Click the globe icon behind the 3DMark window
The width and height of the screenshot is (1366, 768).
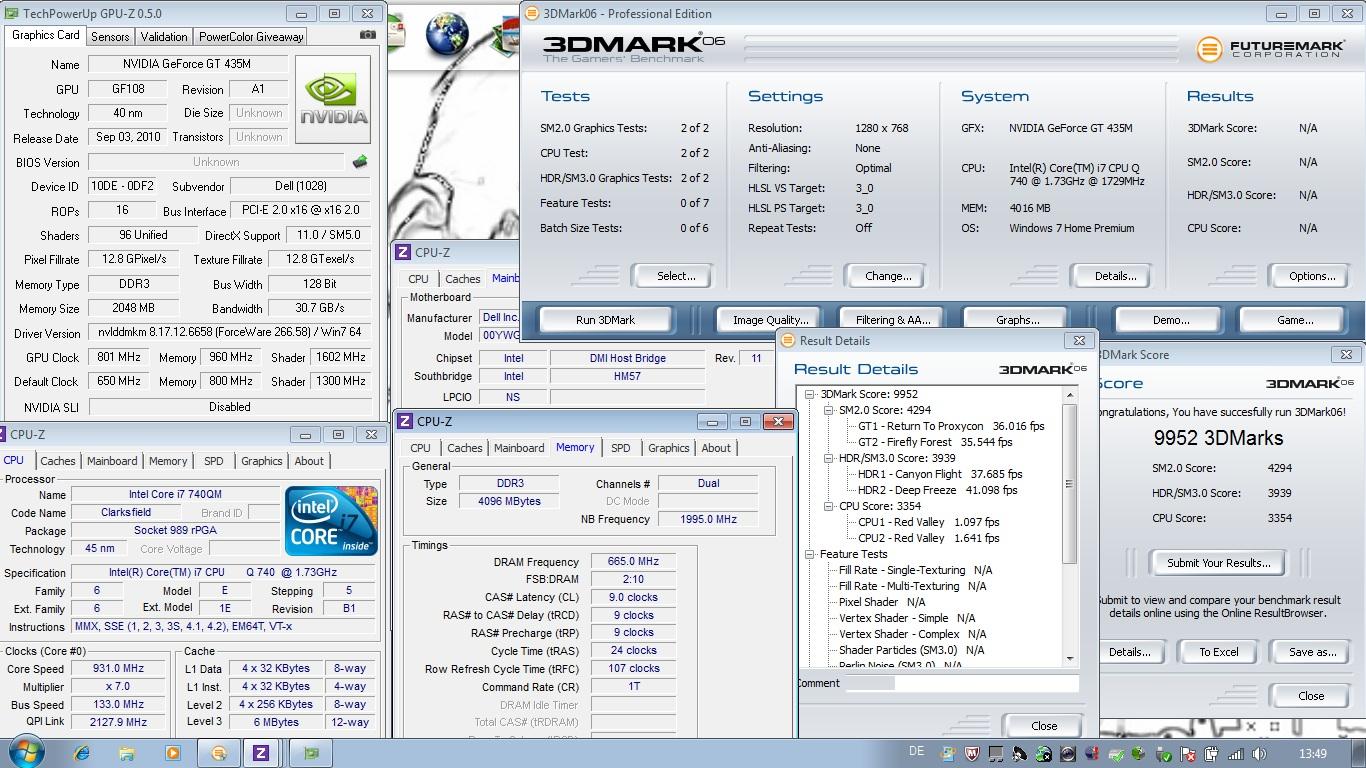click(447, 34)
